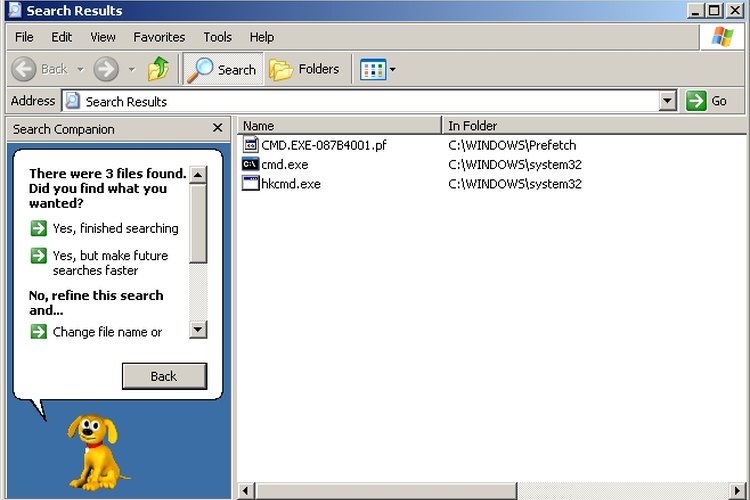
Task: Open the File menu
Action: click(24, 37)
